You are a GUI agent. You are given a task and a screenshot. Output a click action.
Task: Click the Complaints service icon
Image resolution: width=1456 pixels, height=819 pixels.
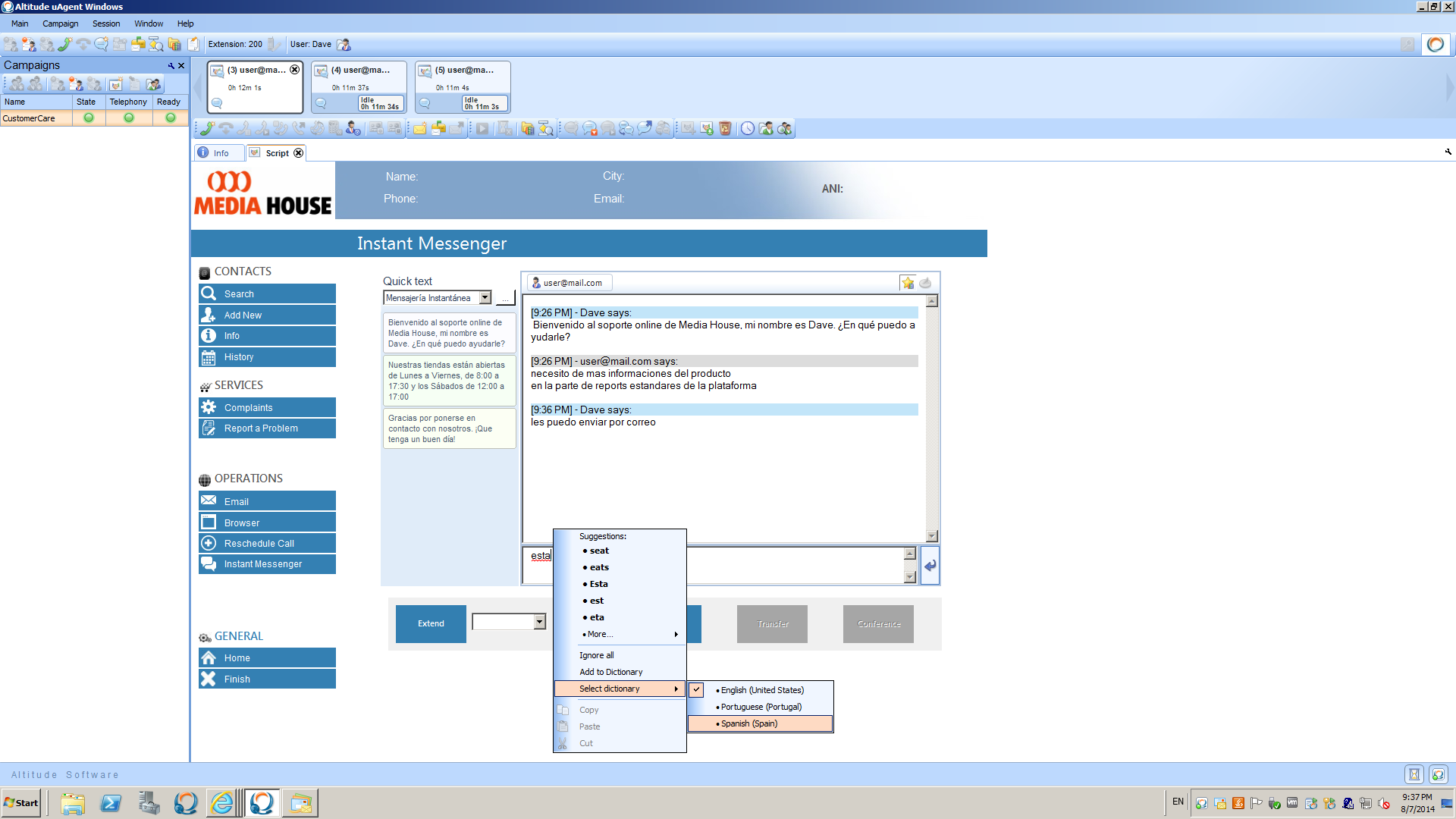click(x=208, y=407)
